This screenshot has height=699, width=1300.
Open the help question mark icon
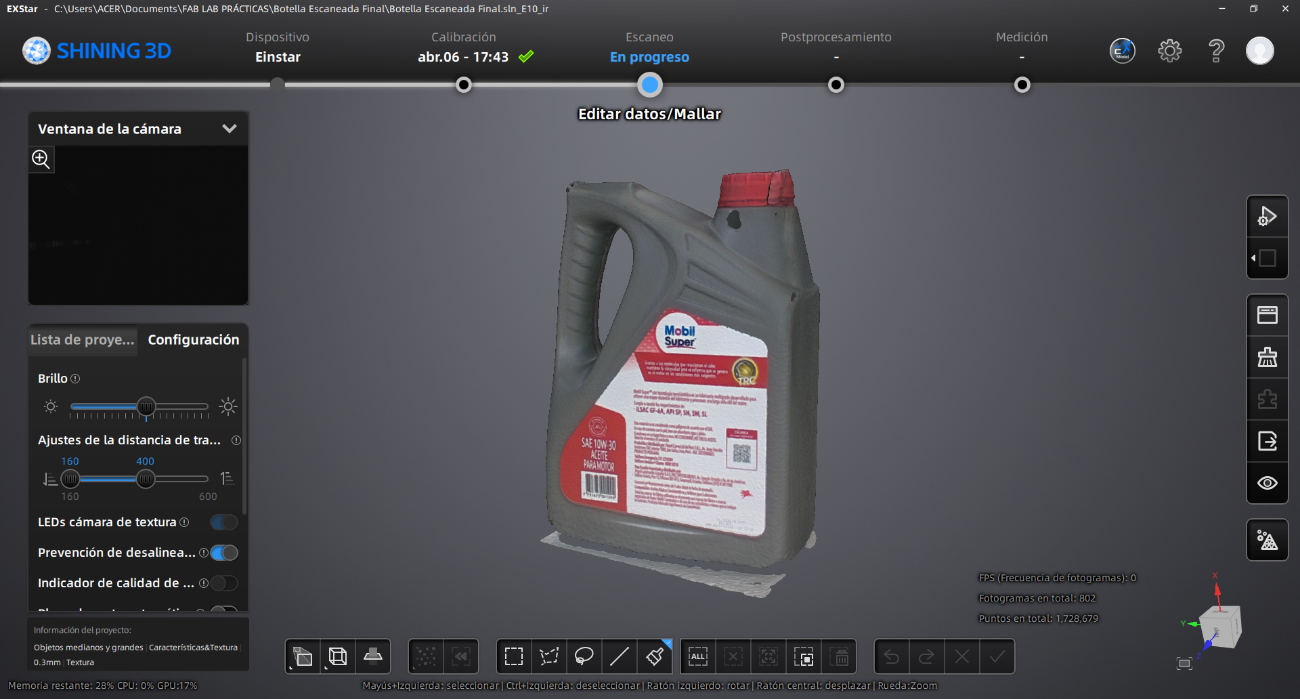(x=1216, y=51)
